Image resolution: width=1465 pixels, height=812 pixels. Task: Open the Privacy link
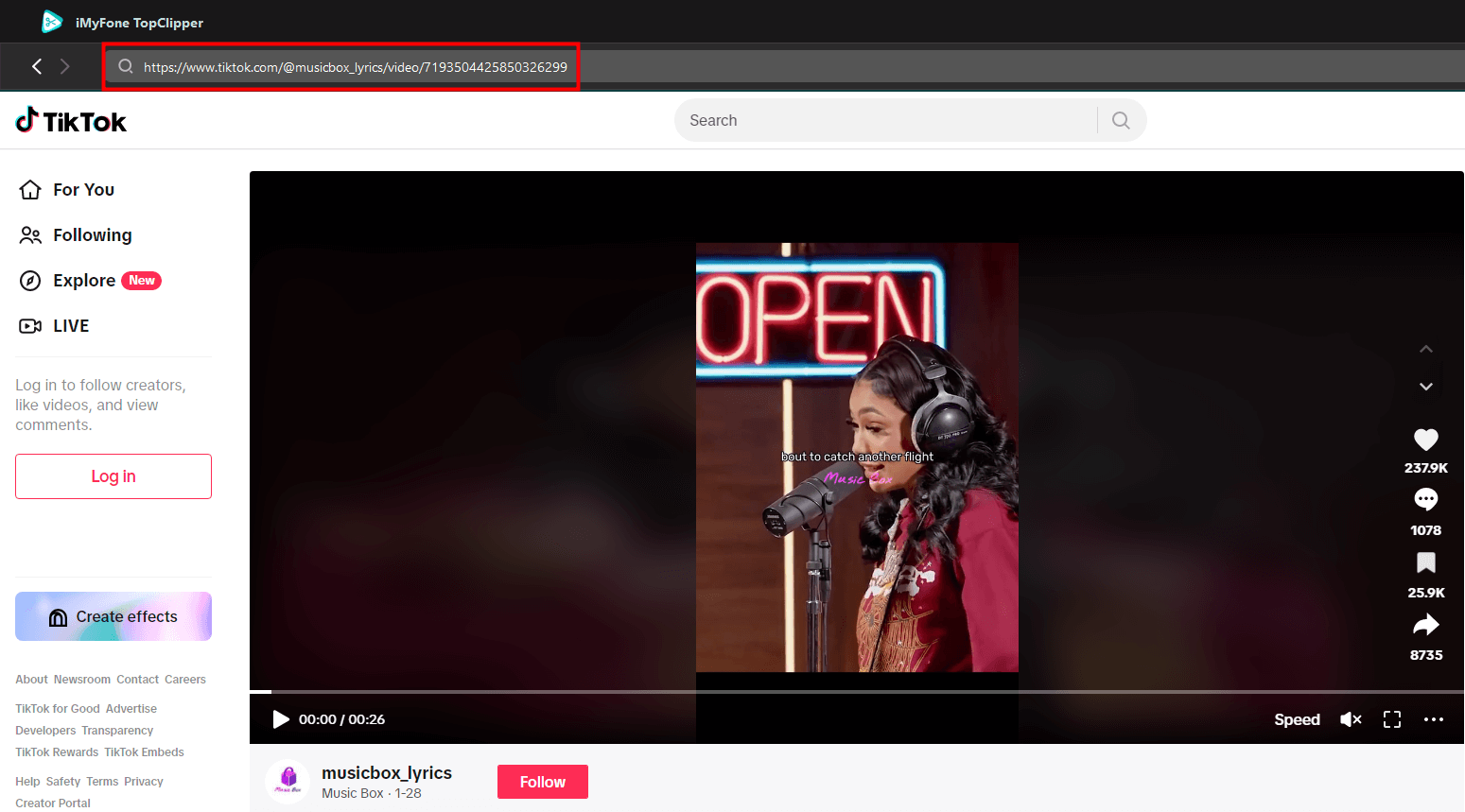pyautogui.click(x=144, y=782)
